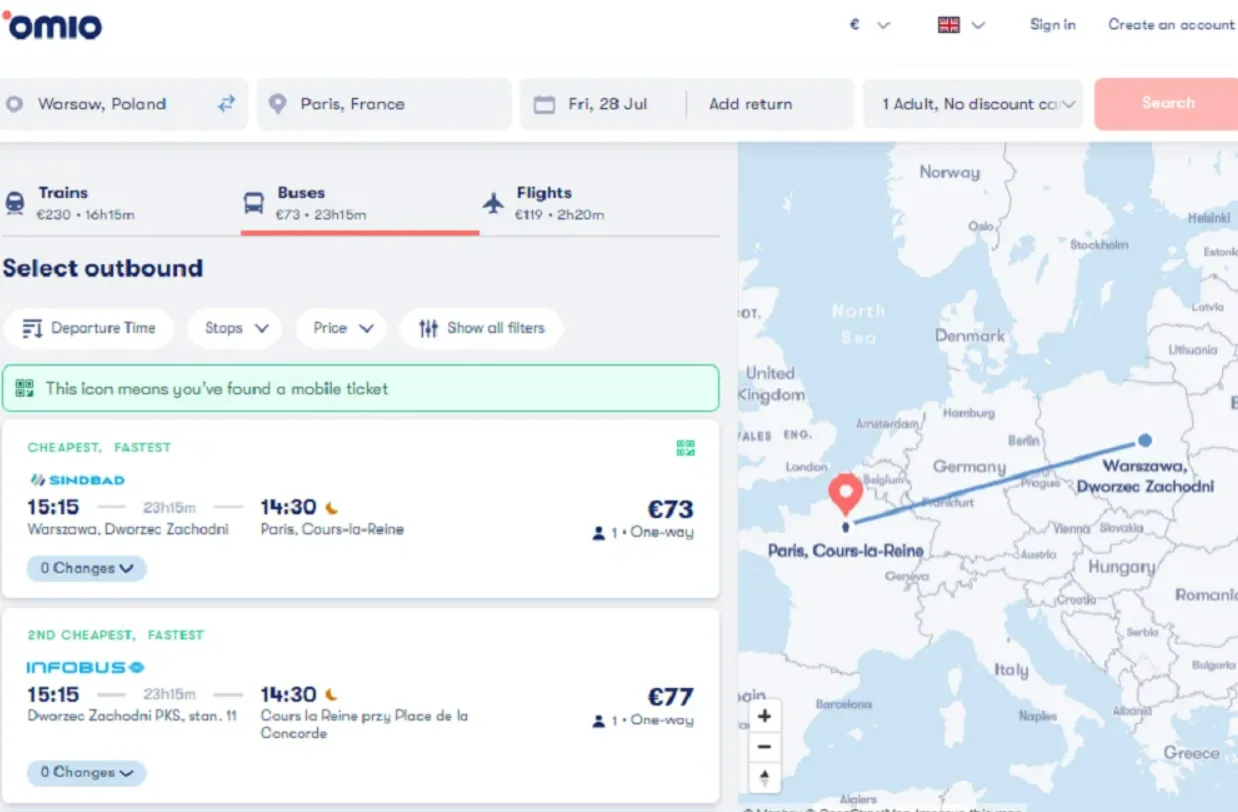Click the red Paris pin on the map
Viewport: 1238px width, 812px height.
tap(846, 493)
